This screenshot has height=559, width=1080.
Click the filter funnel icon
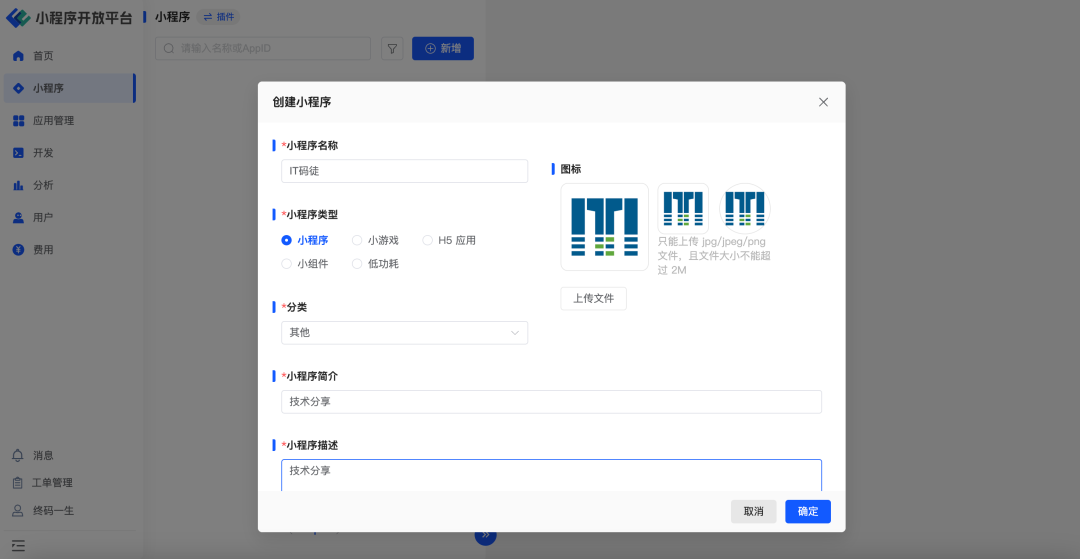coord(392,48)
